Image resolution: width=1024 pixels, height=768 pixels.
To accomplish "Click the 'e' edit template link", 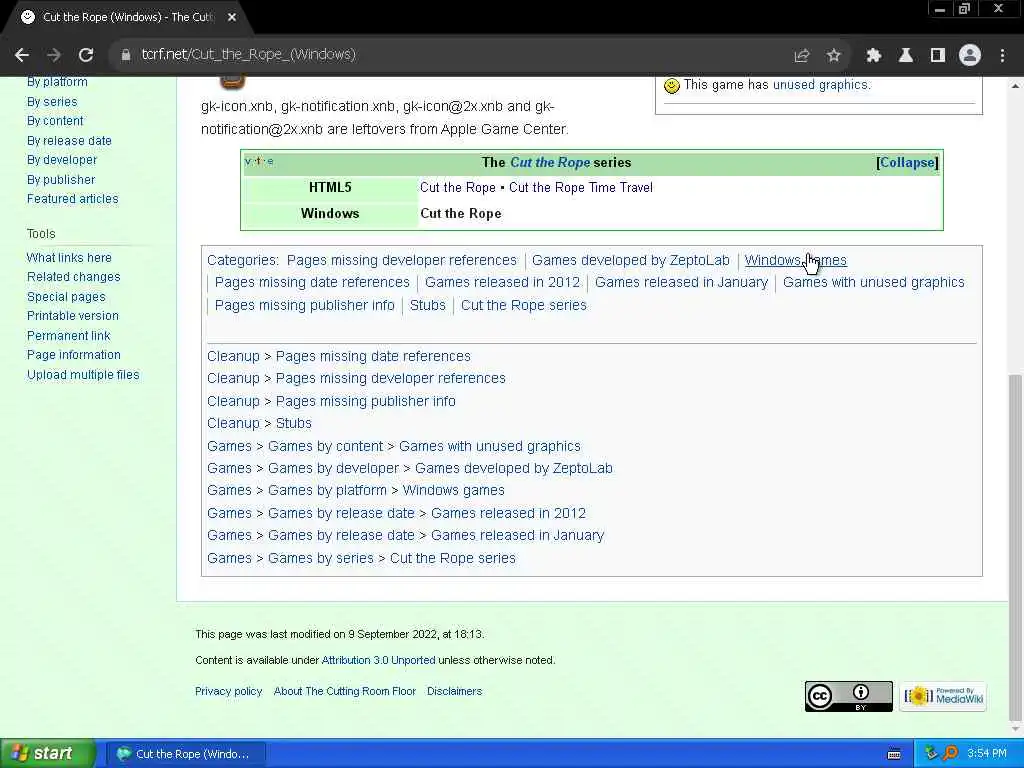I will pyautogui.click(x=270, y=161).
